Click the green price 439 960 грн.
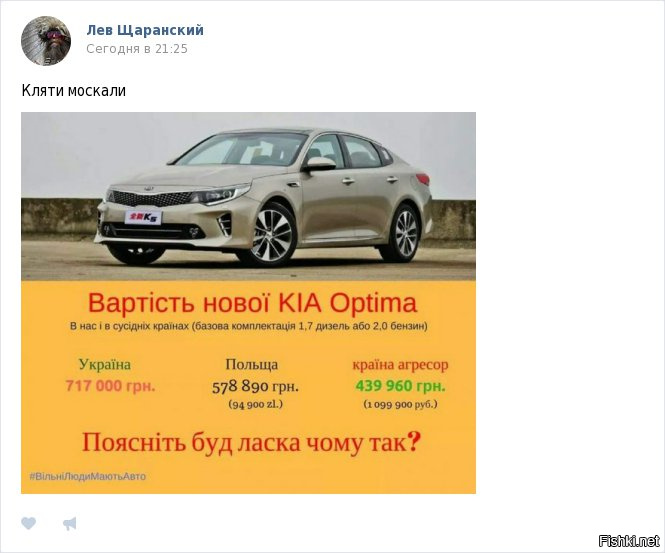Screen dimensions: 665x553 400,386
